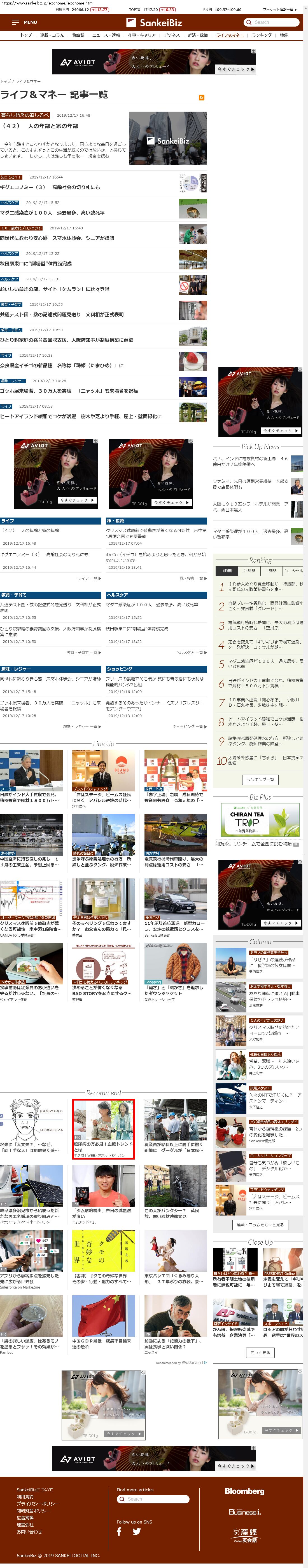Viewport: 308px width, 1568px height.
Task: Switch Ranking to the 24時間 tab
Action: [x=249, y=571]
